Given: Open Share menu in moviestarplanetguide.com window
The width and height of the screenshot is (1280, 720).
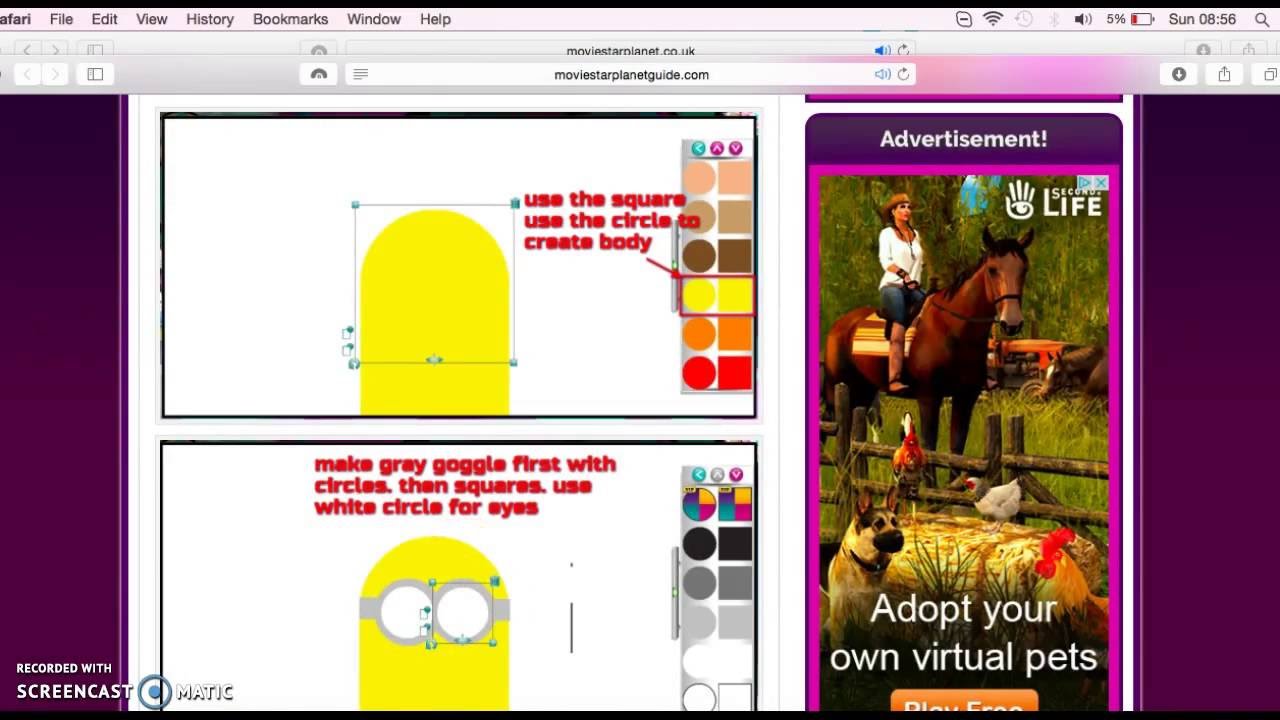Looking at the screenshot, I should coord(1224,74).
